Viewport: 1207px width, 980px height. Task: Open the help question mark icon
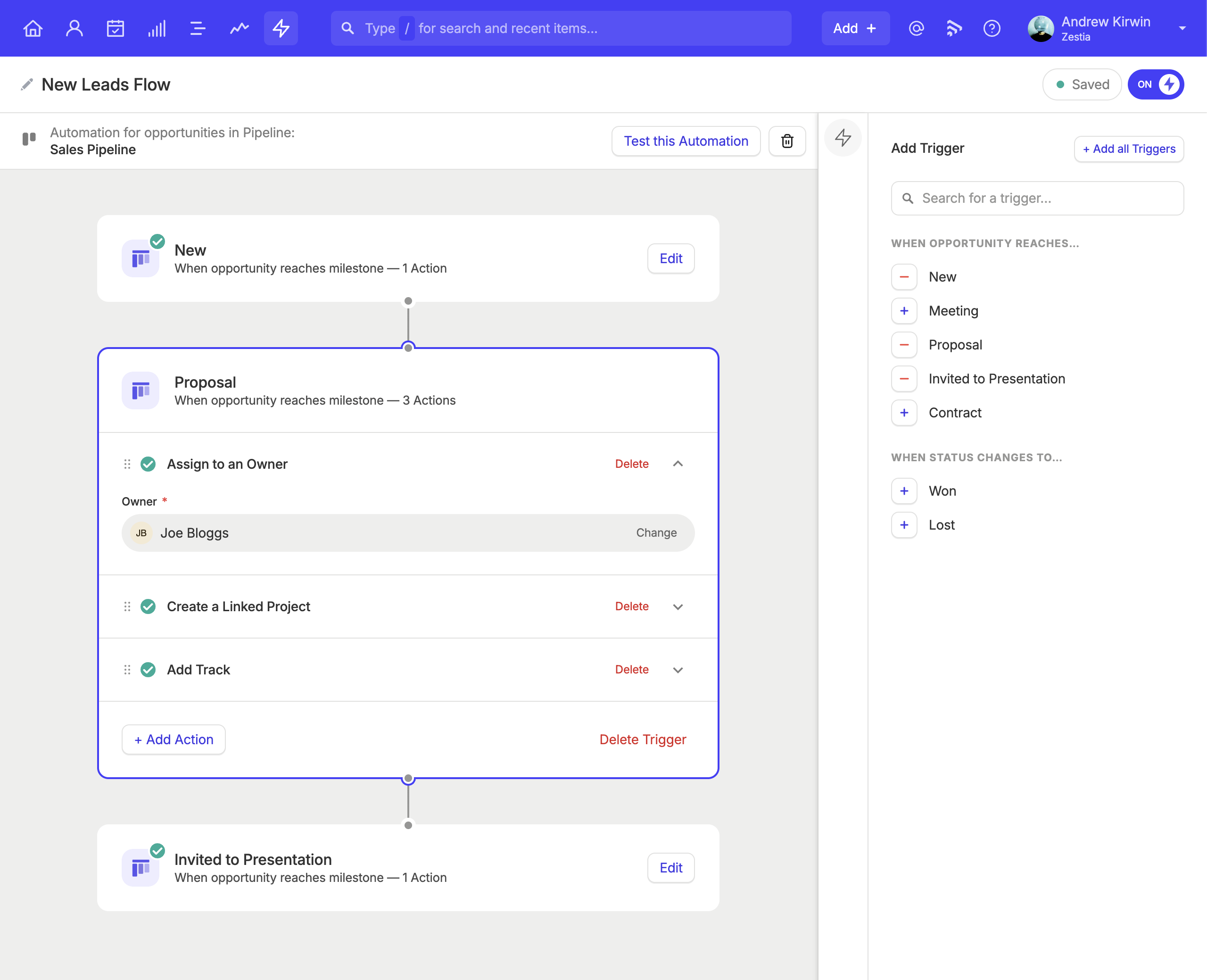coord(992,28)
